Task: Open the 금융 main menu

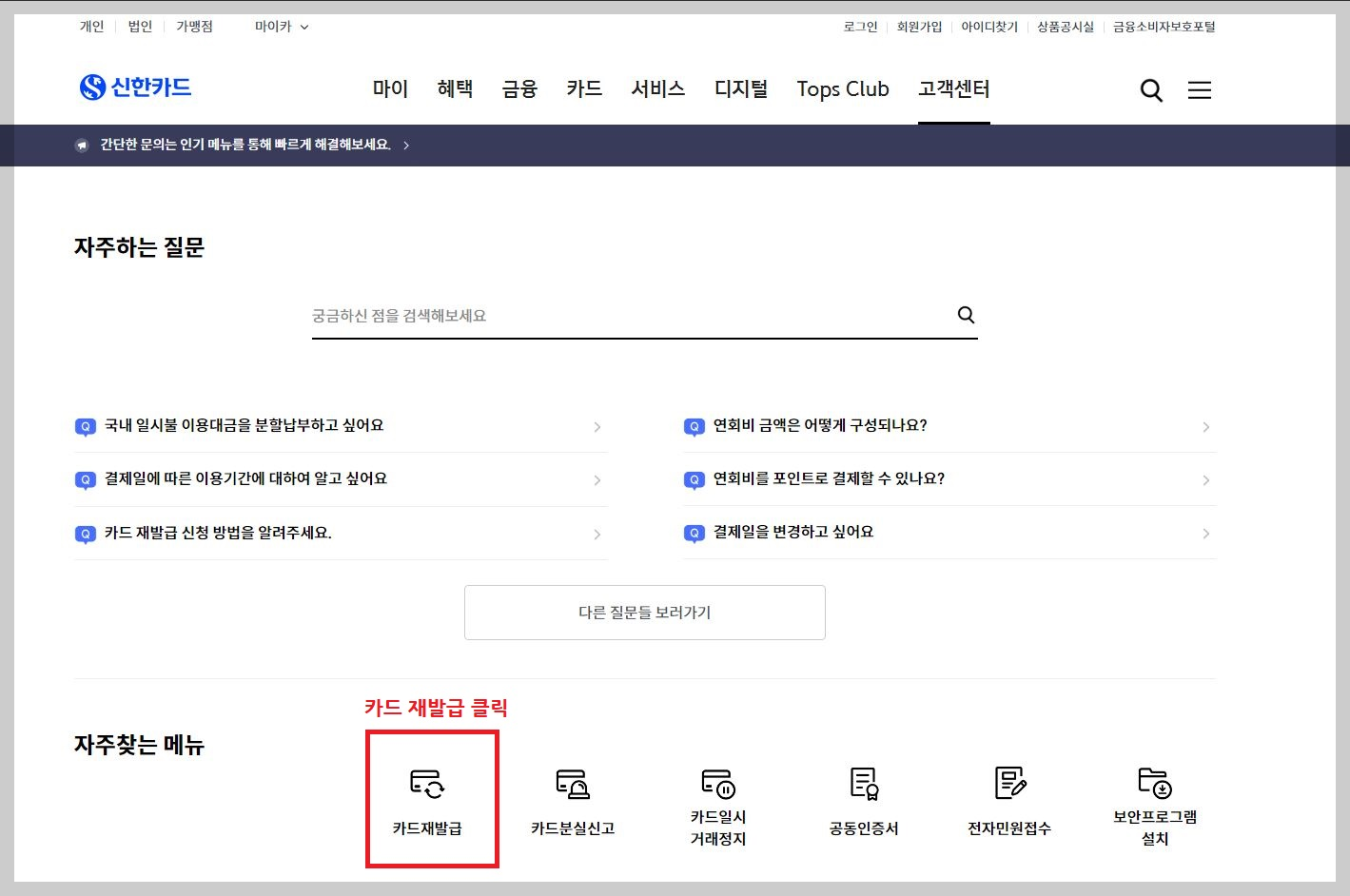Action: (x=519, y=89)
